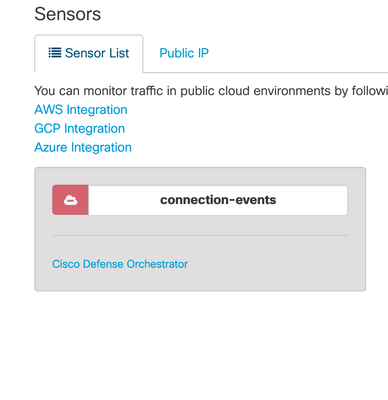Screen dimensions: 388x400
Task: Follow the Cisco Defense Orchestrator link
Action: 120,264
